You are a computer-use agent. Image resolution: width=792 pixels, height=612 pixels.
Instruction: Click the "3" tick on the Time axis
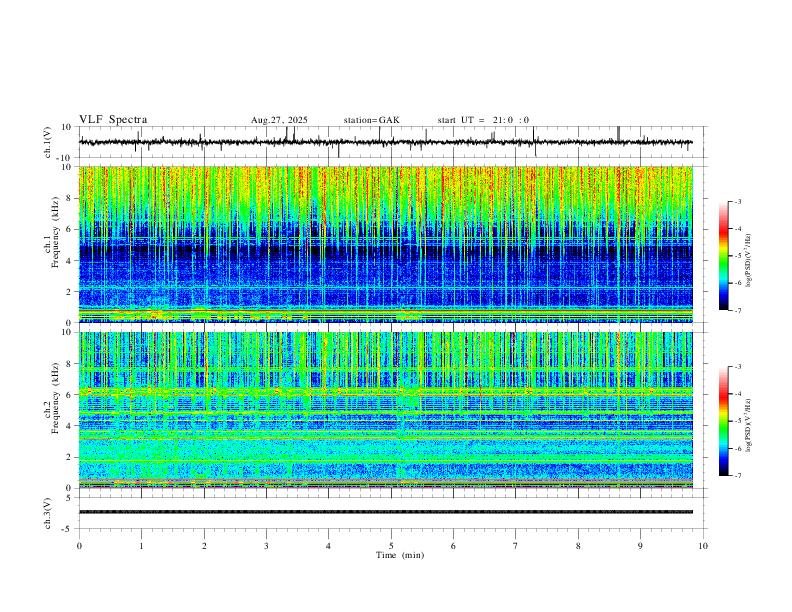click(266, 546)
